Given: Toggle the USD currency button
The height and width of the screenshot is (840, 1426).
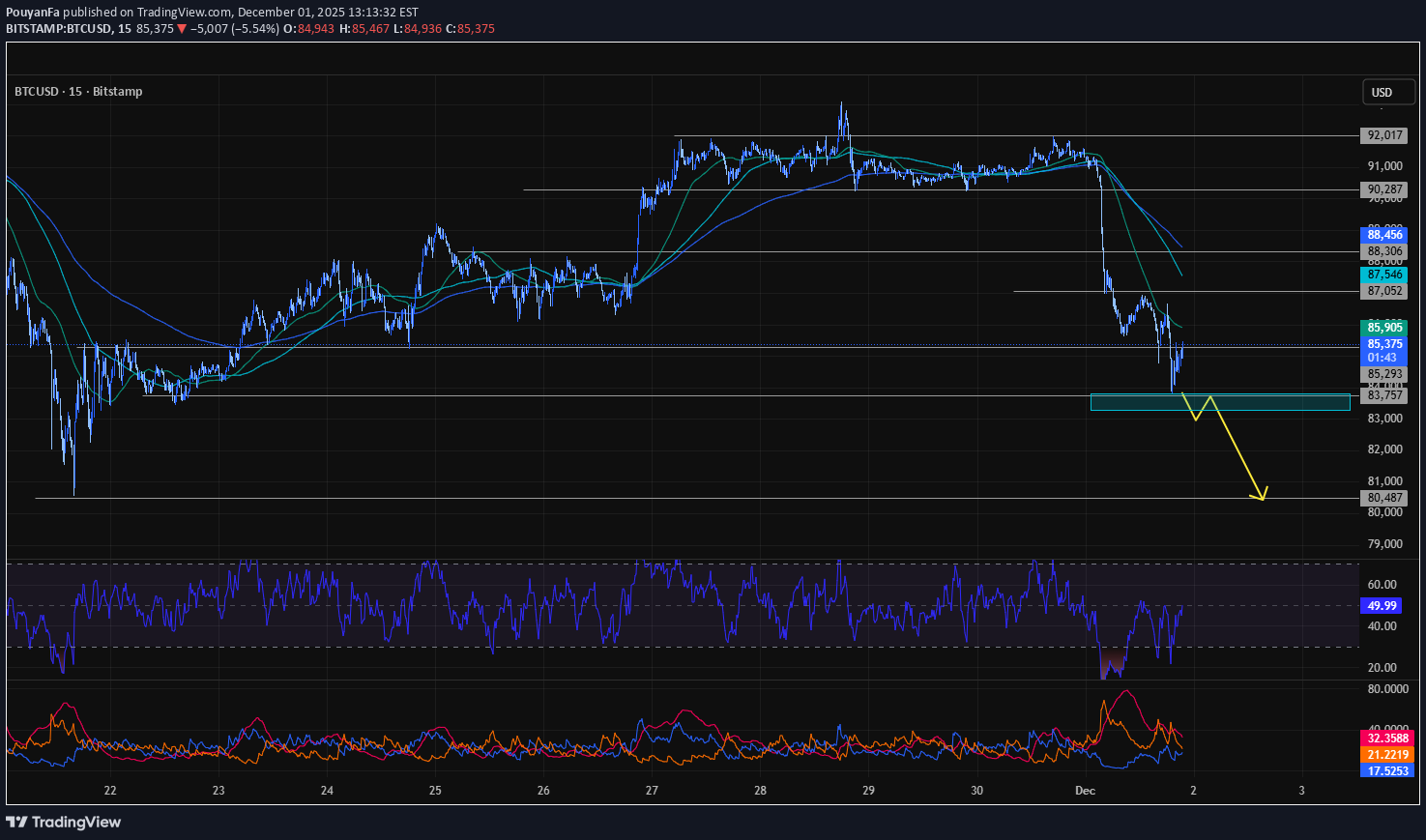Looking at the screenshot, I should click(x=1388, y=91).
